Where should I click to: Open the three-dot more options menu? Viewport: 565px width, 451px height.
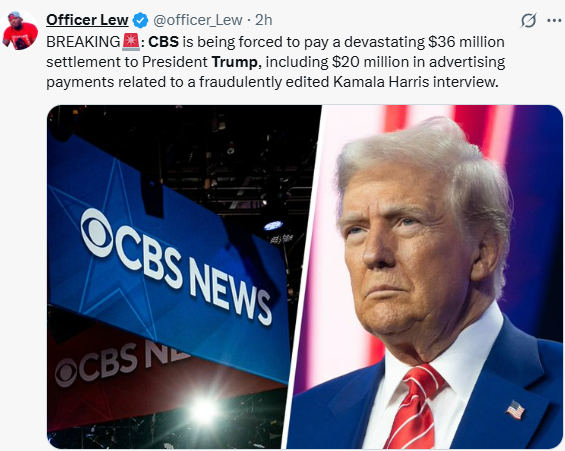coord(554,21)
